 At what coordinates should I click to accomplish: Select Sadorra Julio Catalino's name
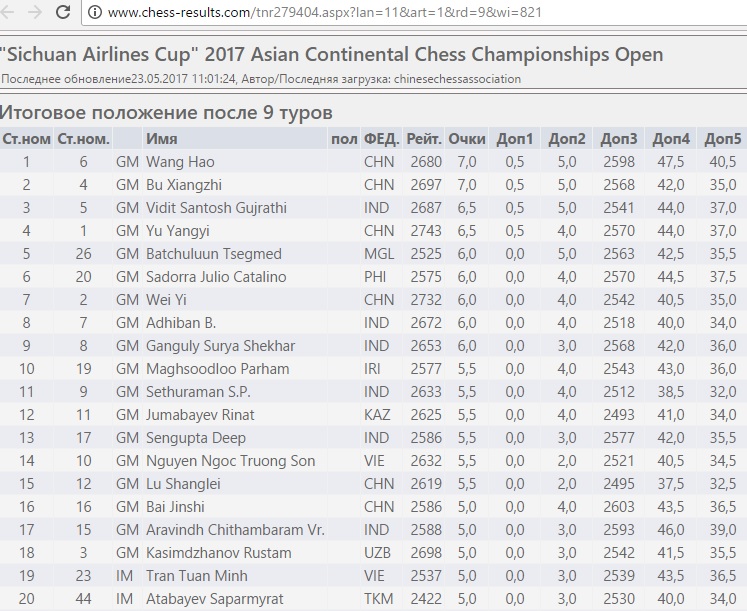pyautogui.click(x=216, y=277)
